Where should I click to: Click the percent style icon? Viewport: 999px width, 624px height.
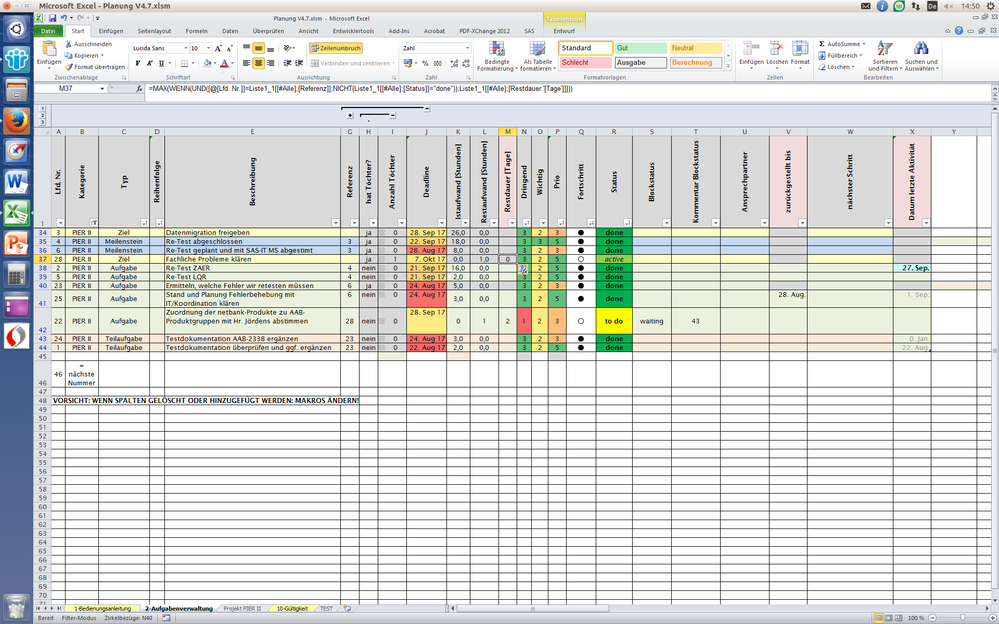pyautogui.click(x=425, y=63)
